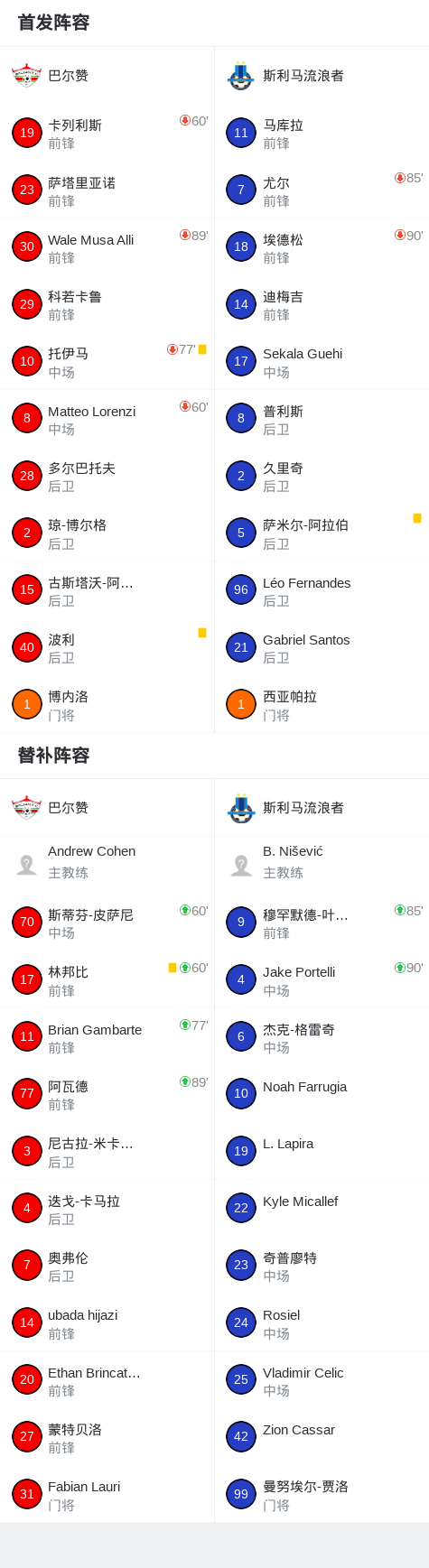Select the number 96 badge of Léo Fernandes
This screenshot has width=429, height=1568.
(x=241, y=589)
